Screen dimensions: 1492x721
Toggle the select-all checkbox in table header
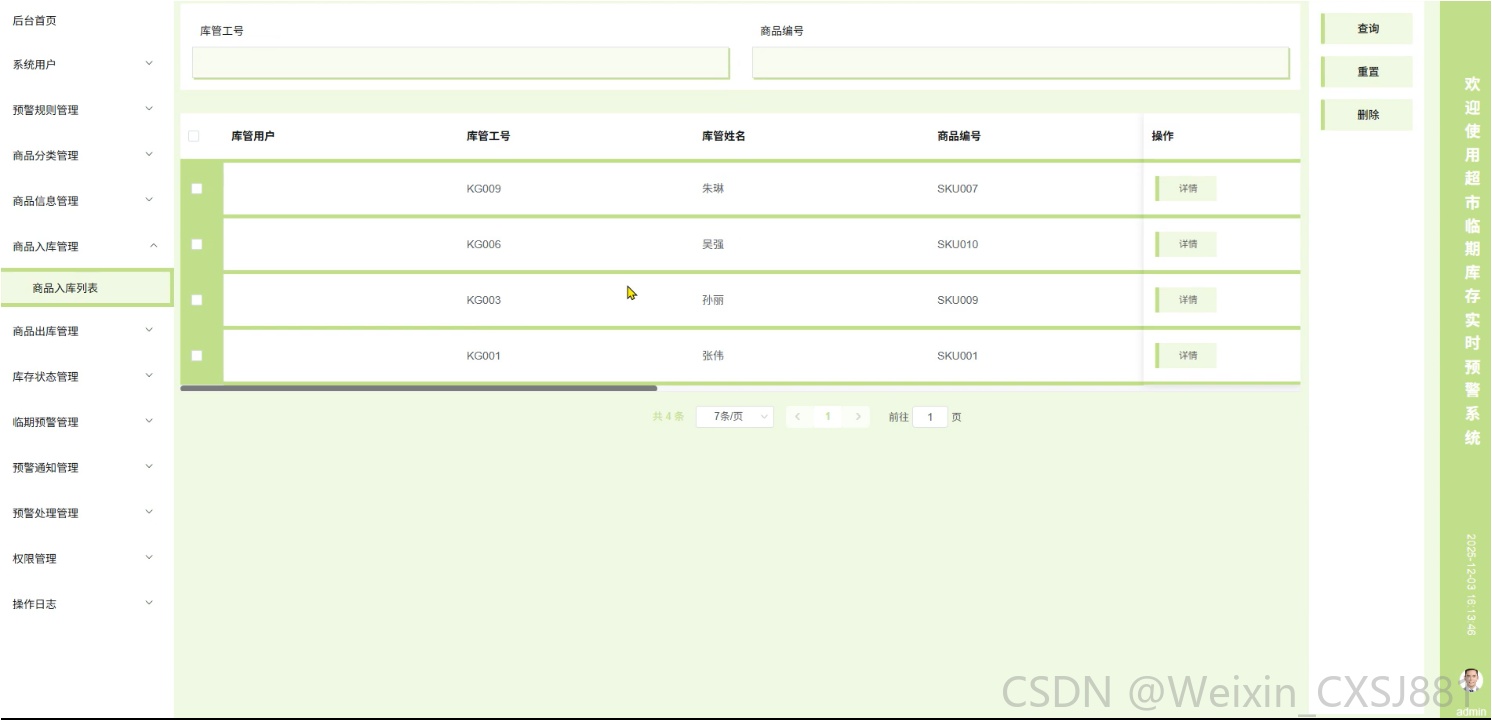pyautogui.click(x=194, y=136)
